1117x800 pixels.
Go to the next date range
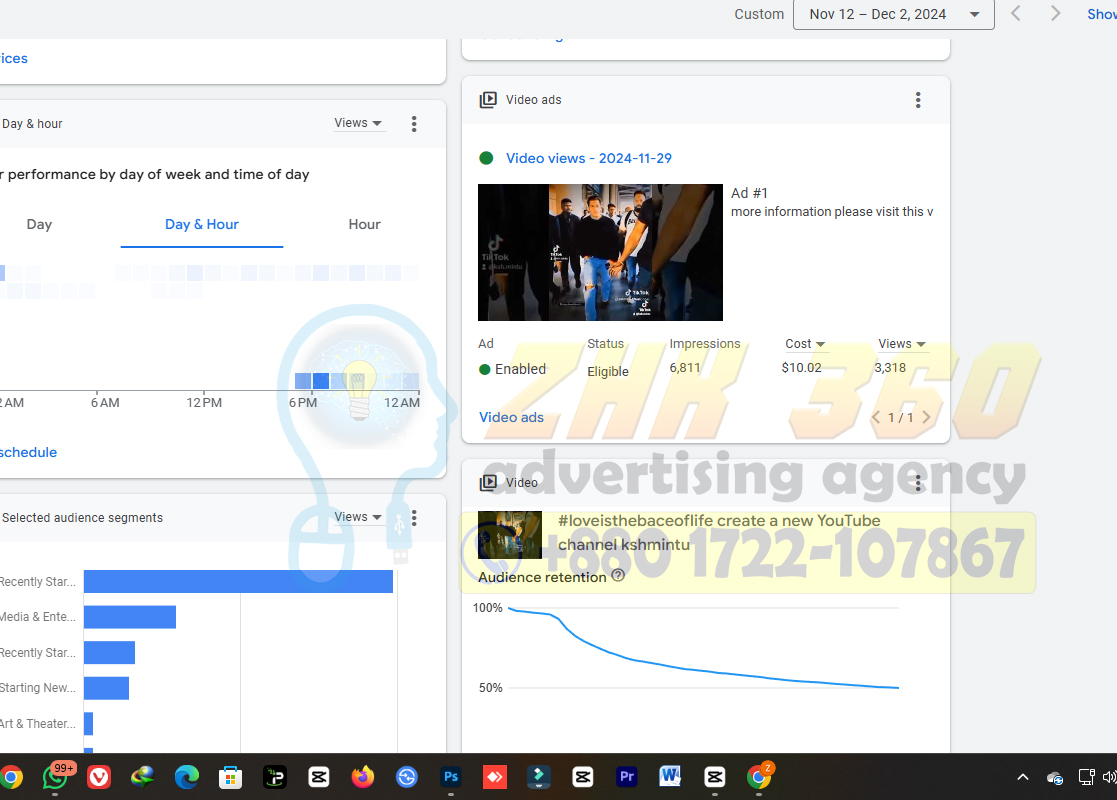[x=1055, y=14]
